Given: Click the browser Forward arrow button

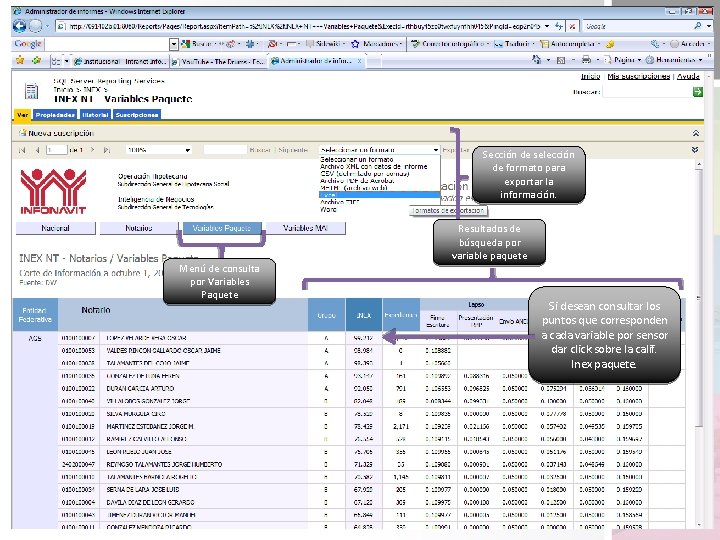Looking at the screenshot, I should pyautogui.click(x=35, y=26).
